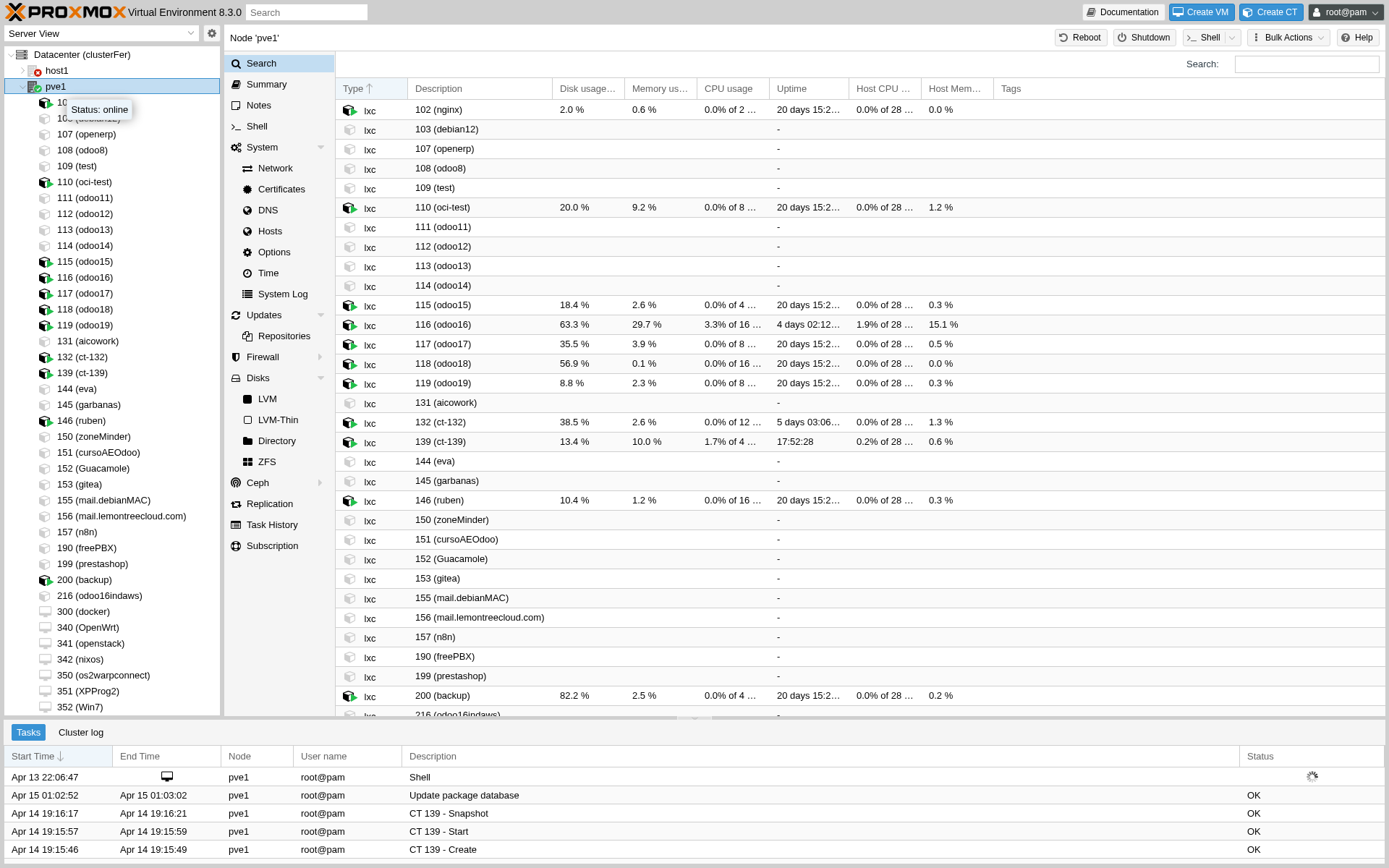Screen dimensions: 1389x868
Task: Open the Task History entry
Action: pyautogui.click(x=271, y=525)
